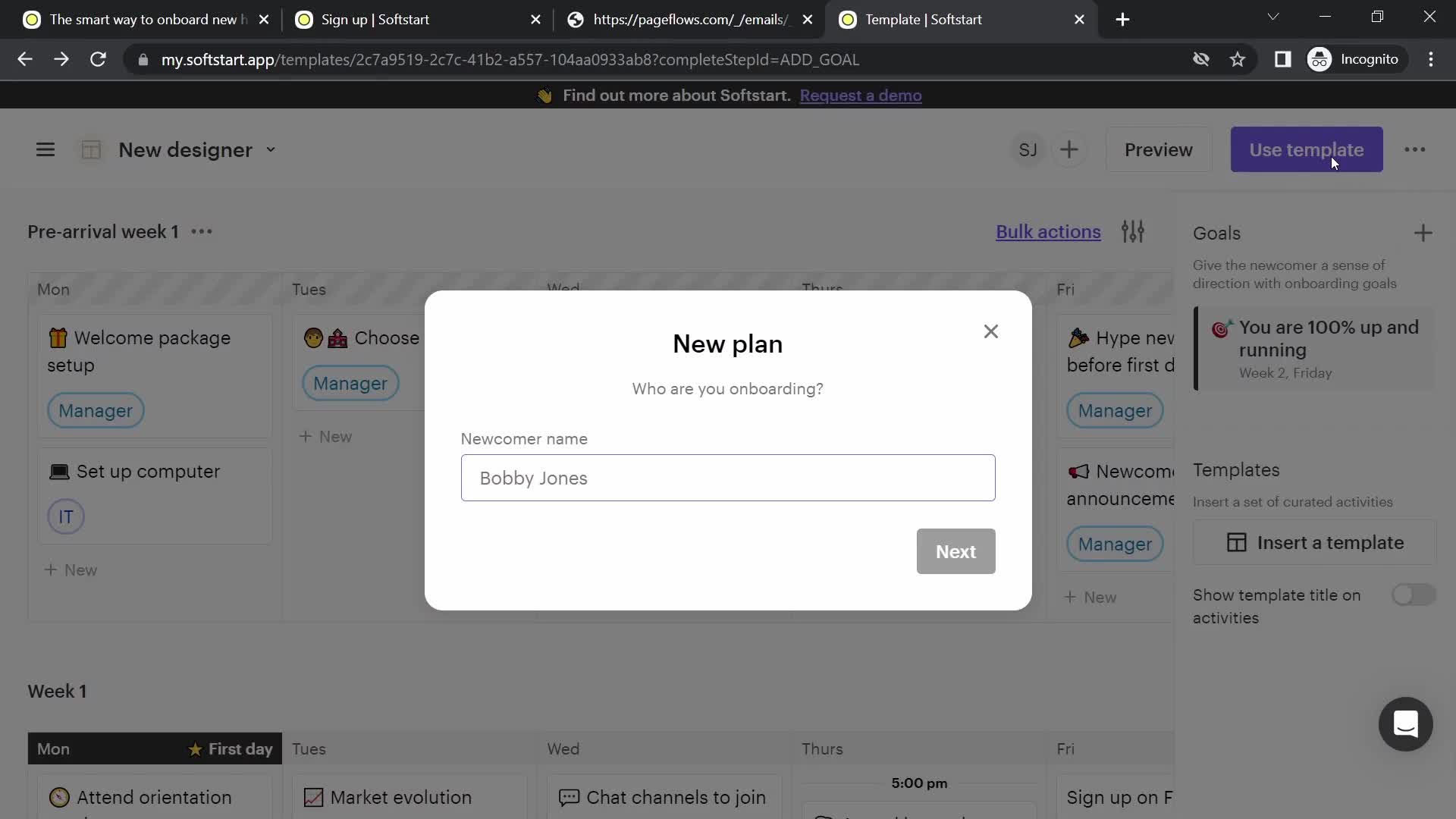Viewport: 1456px width, 819px height.
Task: Open the three-dot more options menu in header
Action: click(x=1414, y=150)
